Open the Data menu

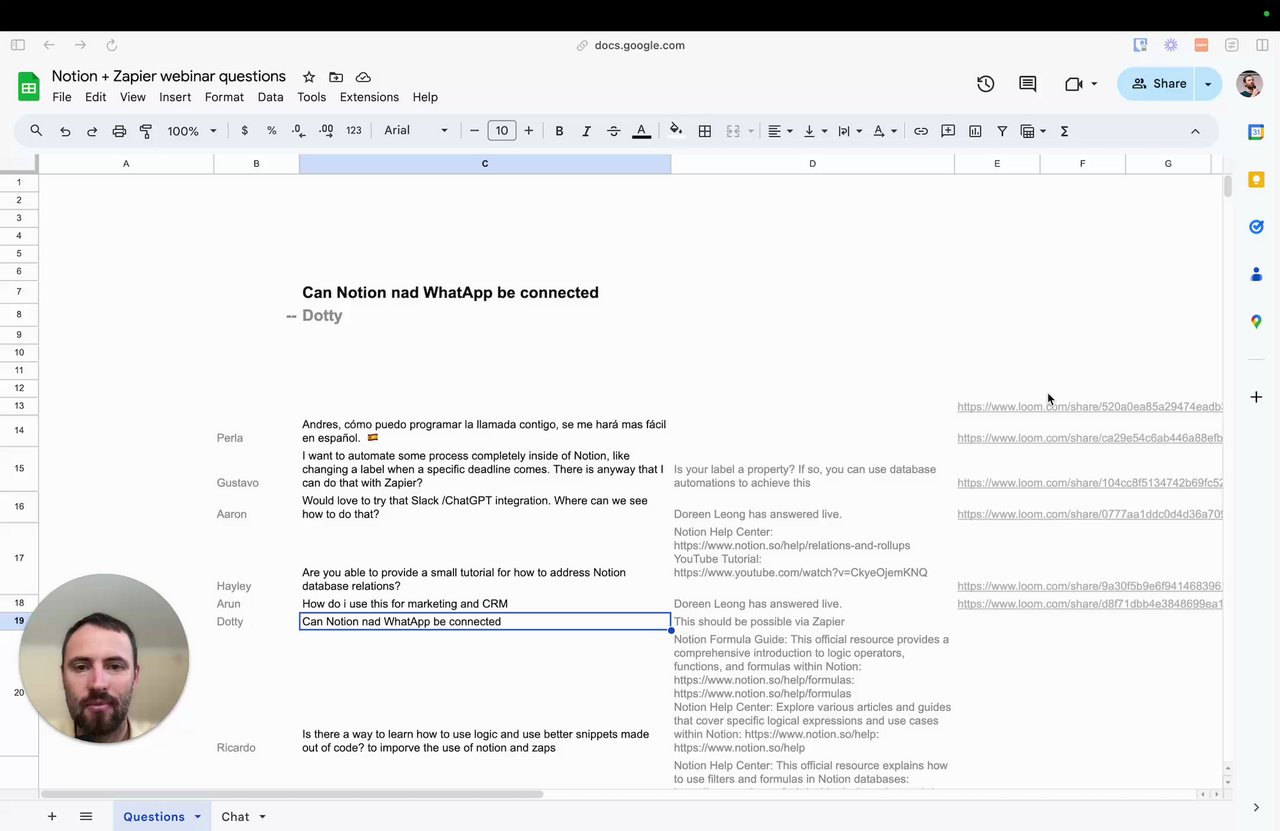(270, 97)
